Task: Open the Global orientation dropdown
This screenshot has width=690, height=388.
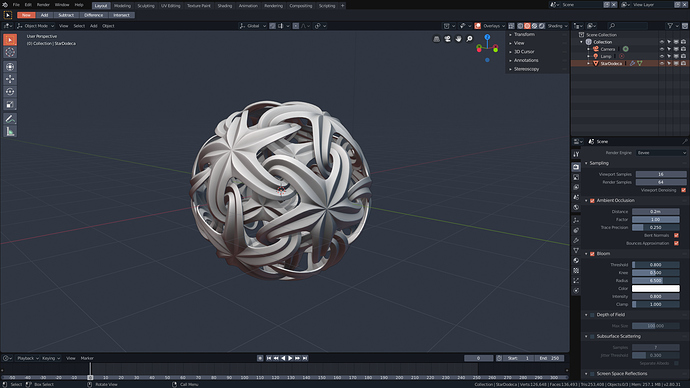Action: tap(253, 26)
